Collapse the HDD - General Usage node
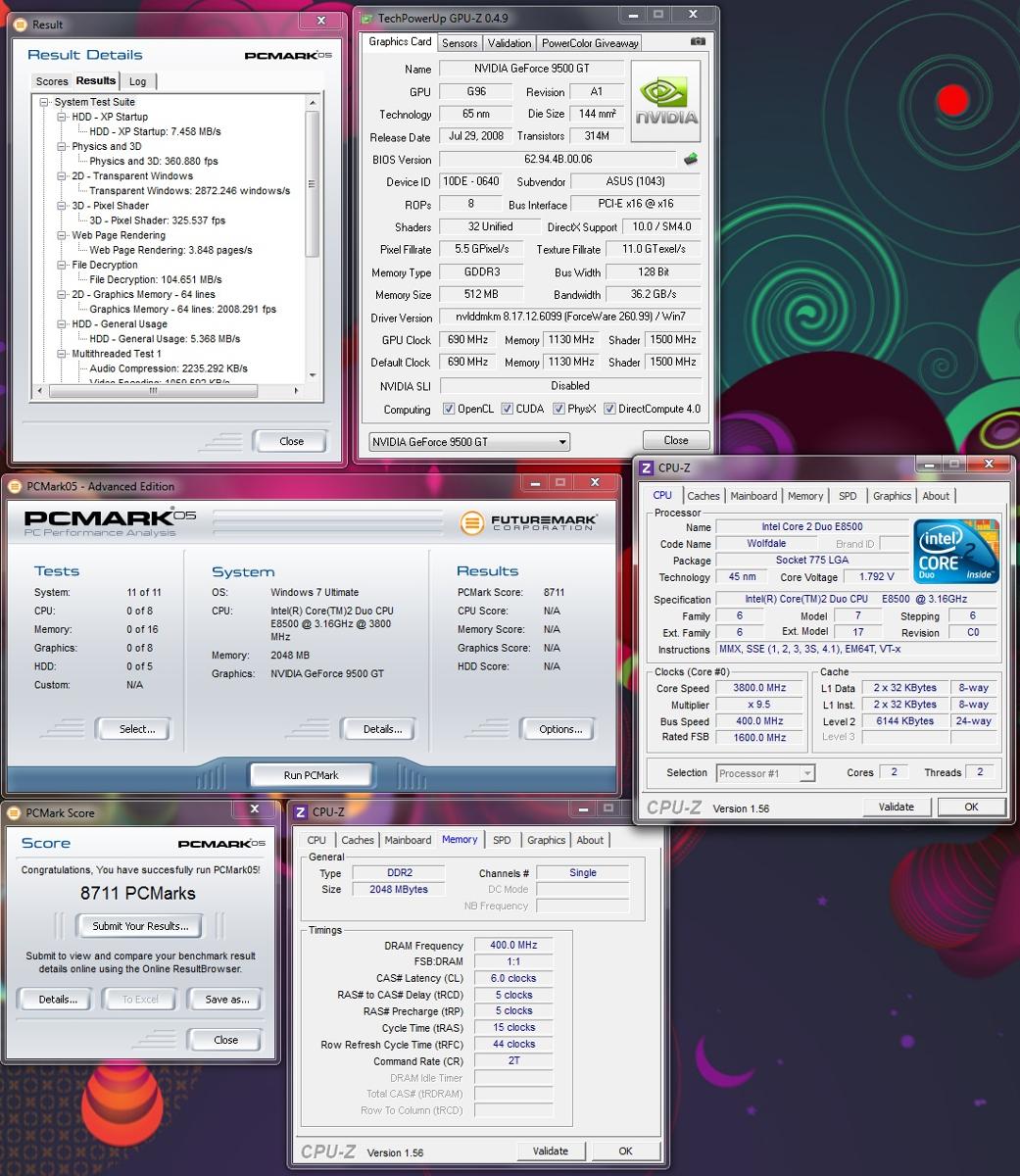 coord(62,324)
